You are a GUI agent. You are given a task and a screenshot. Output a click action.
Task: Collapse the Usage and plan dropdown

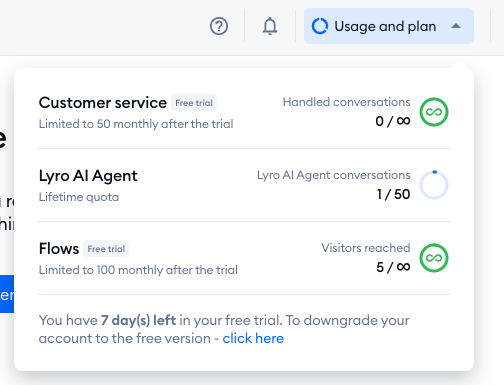coord(389,26)
